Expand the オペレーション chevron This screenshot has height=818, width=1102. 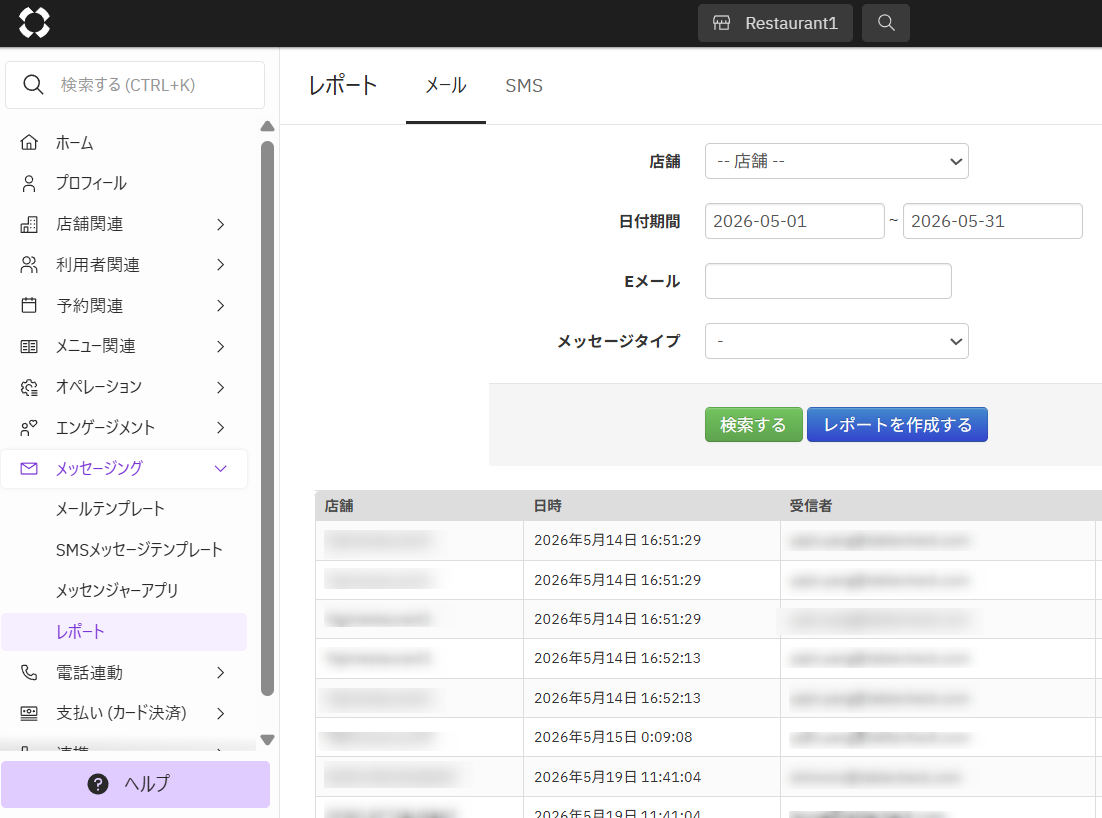[221, 387]
